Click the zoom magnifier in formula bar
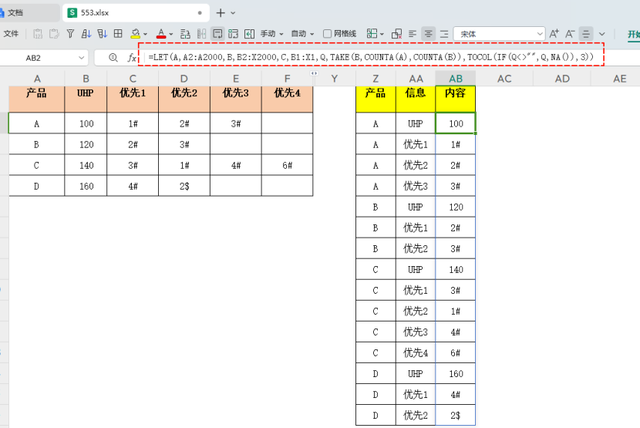Image resolution: width=640 pixels, height=428 pixels. (x=113, y=58)
